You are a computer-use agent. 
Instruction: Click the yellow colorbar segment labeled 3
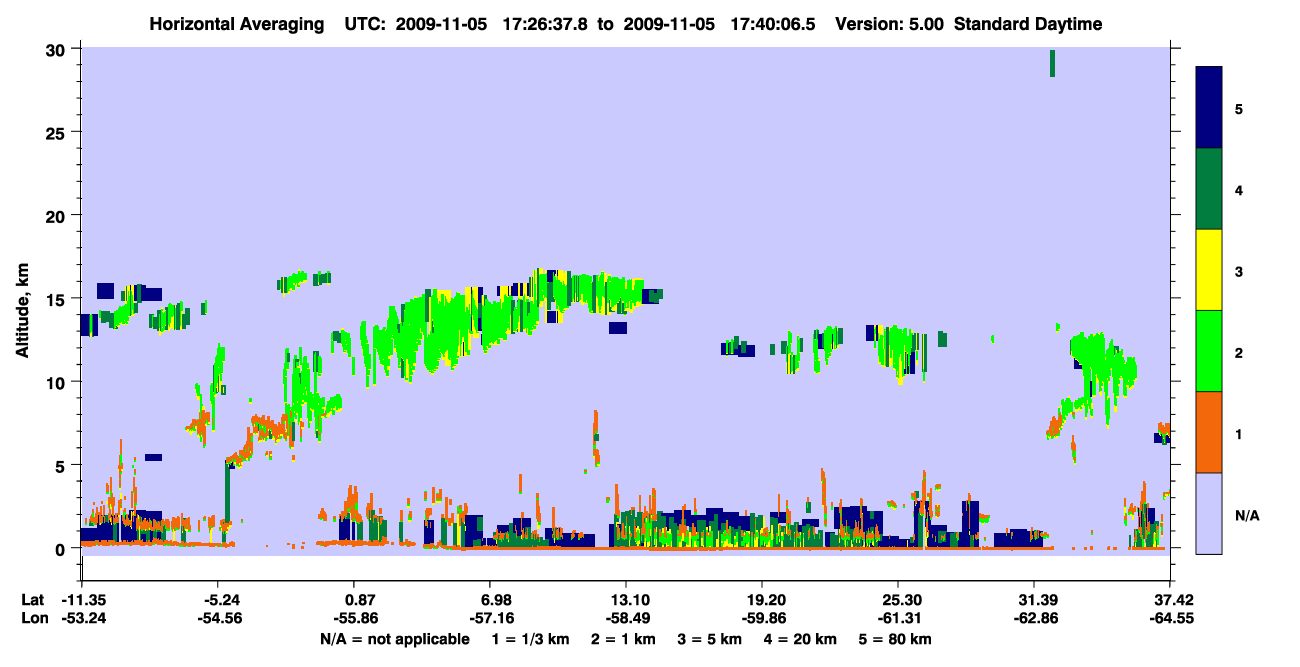click(1209, 270)
